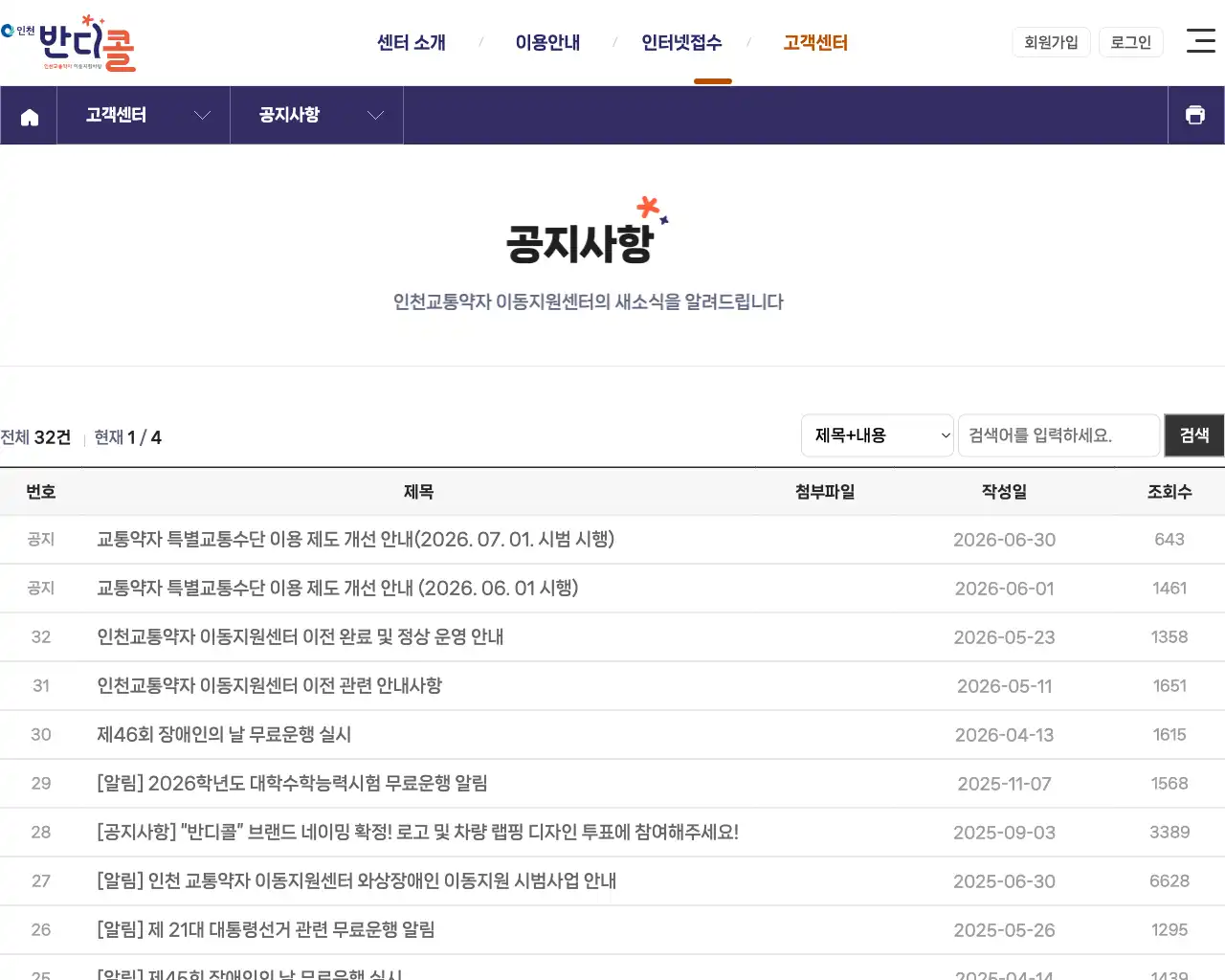Go to home via house icon
The height and width of the screenshot is (980, 1225).
tap(30, 116)
